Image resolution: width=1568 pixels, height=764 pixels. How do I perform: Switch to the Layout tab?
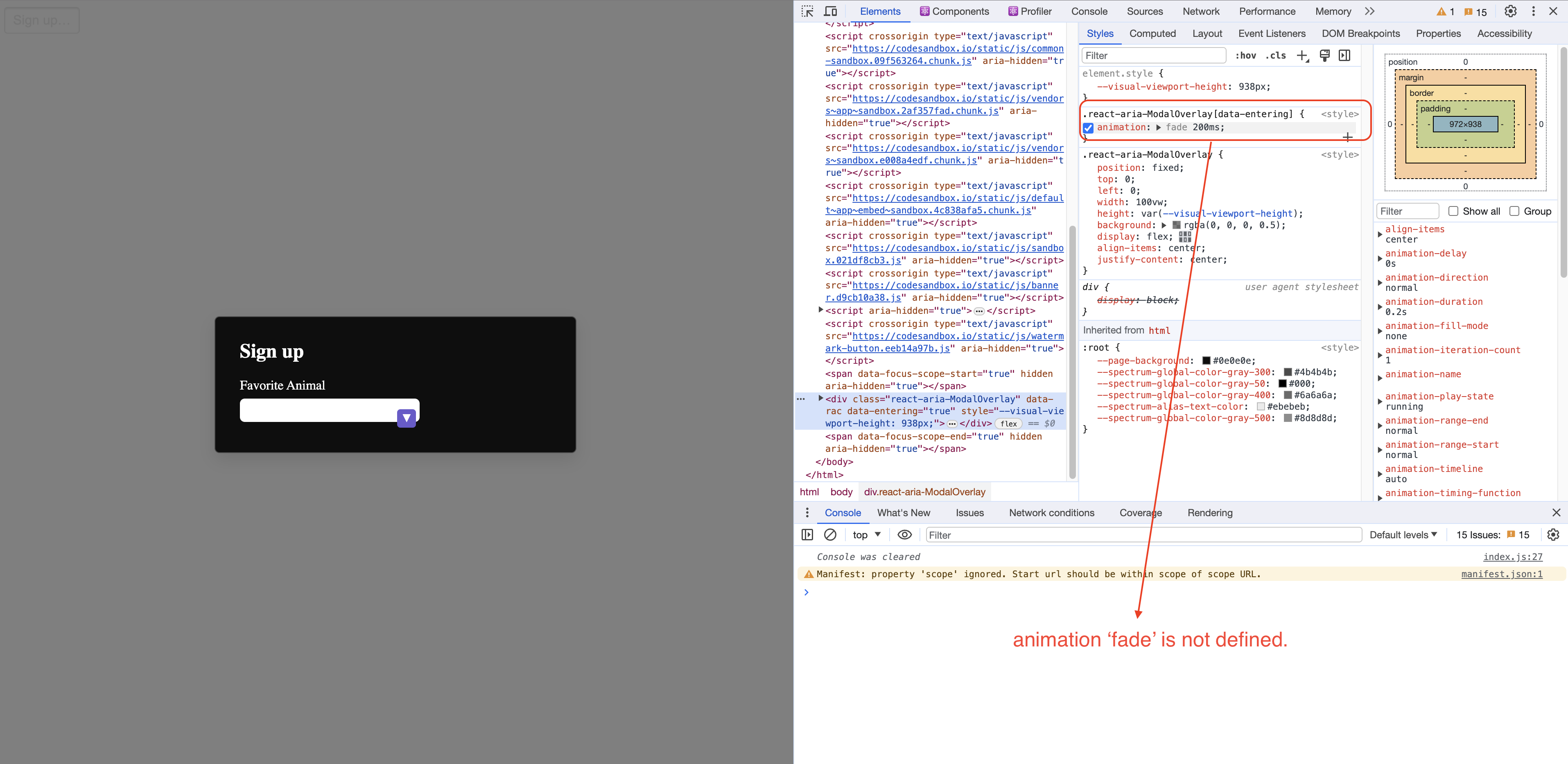pyautogui.click(x=1207, y=34)
